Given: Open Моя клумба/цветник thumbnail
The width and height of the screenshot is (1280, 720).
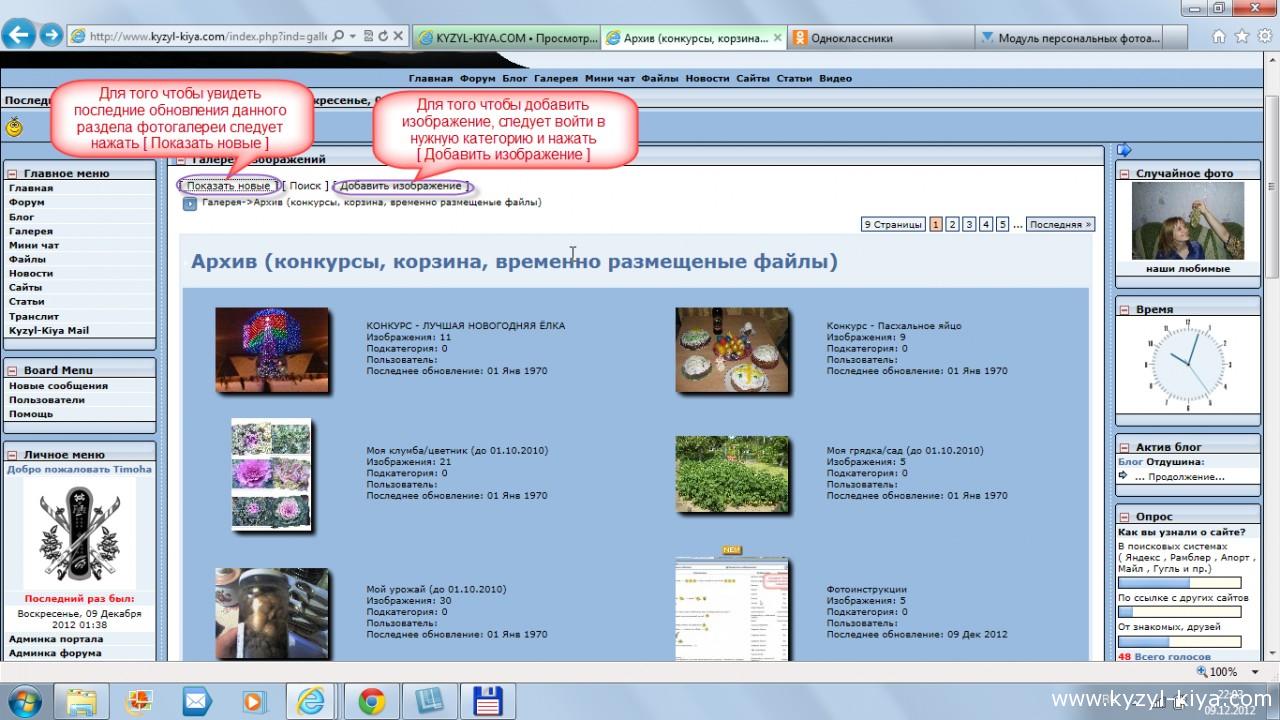Looking at the screenshot, I should click(x=272, y=475).
